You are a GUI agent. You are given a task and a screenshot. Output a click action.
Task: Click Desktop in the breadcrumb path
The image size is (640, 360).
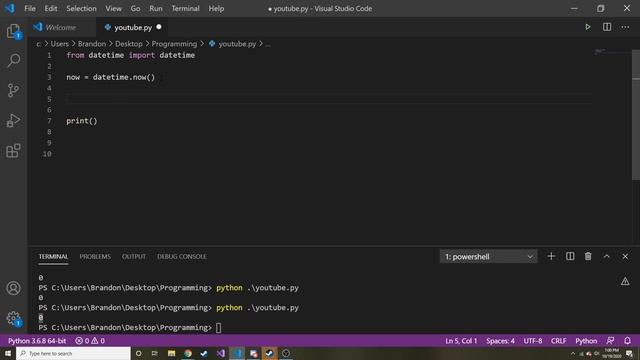click(x=129, y=44)
